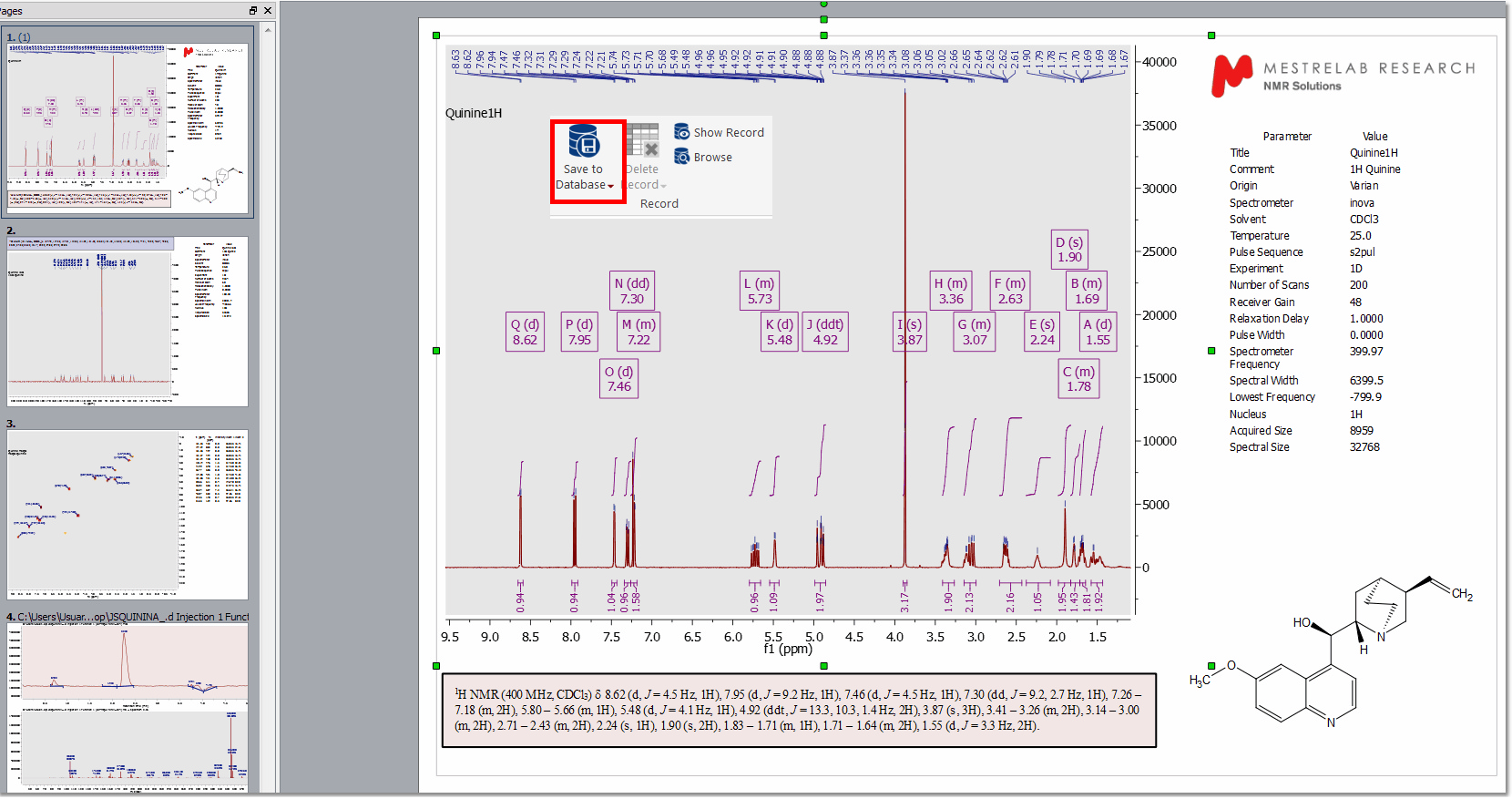
Task: Click the Receiver Gain value 48
Action: click(x=1356, y=302)
